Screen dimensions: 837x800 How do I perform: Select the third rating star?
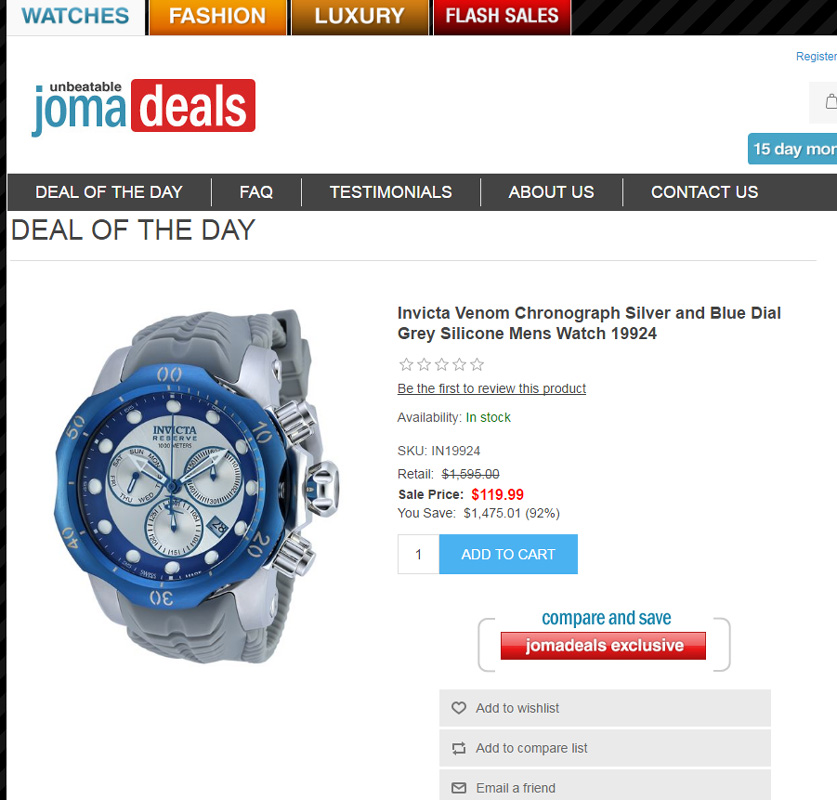click(x=441, y=365)
